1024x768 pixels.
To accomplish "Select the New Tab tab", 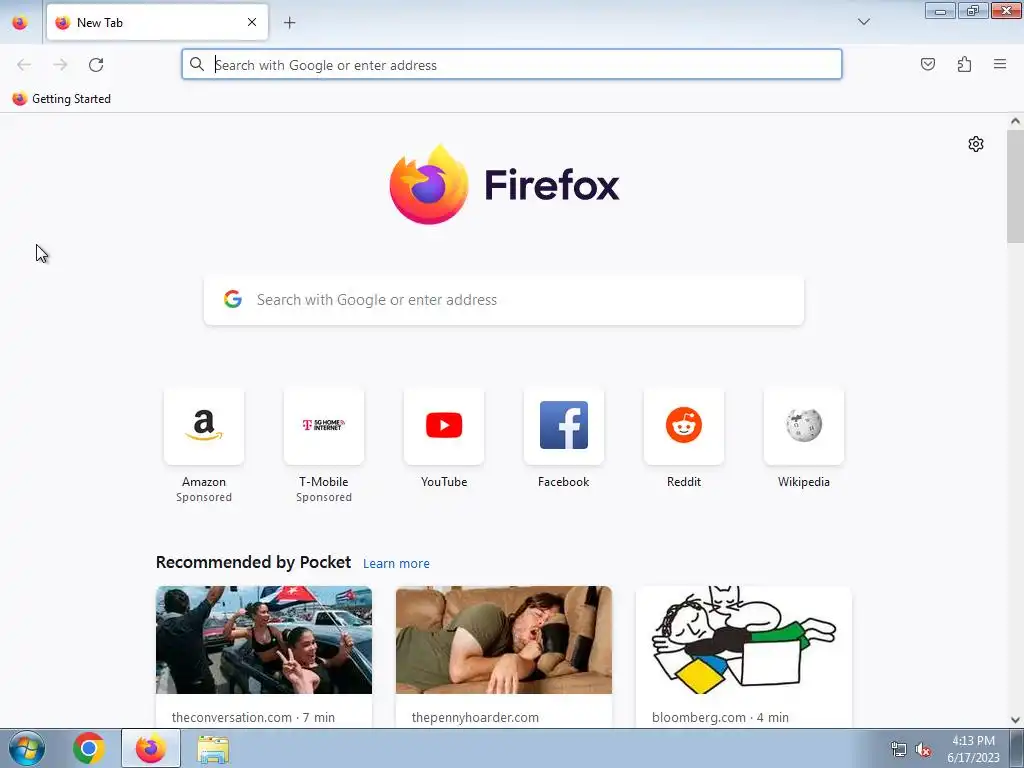I will click(x=157, y=22).
